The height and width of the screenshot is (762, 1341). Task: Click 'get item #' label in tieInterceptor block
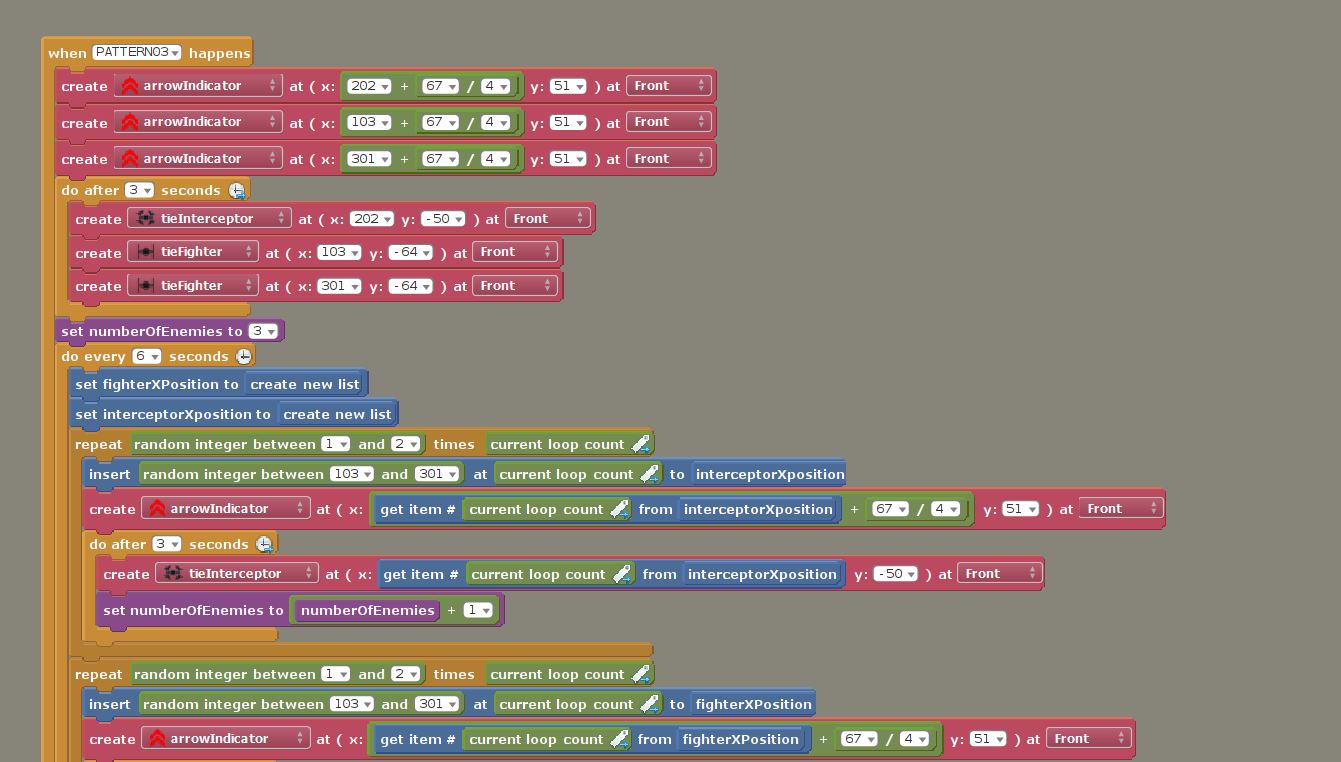419,574
